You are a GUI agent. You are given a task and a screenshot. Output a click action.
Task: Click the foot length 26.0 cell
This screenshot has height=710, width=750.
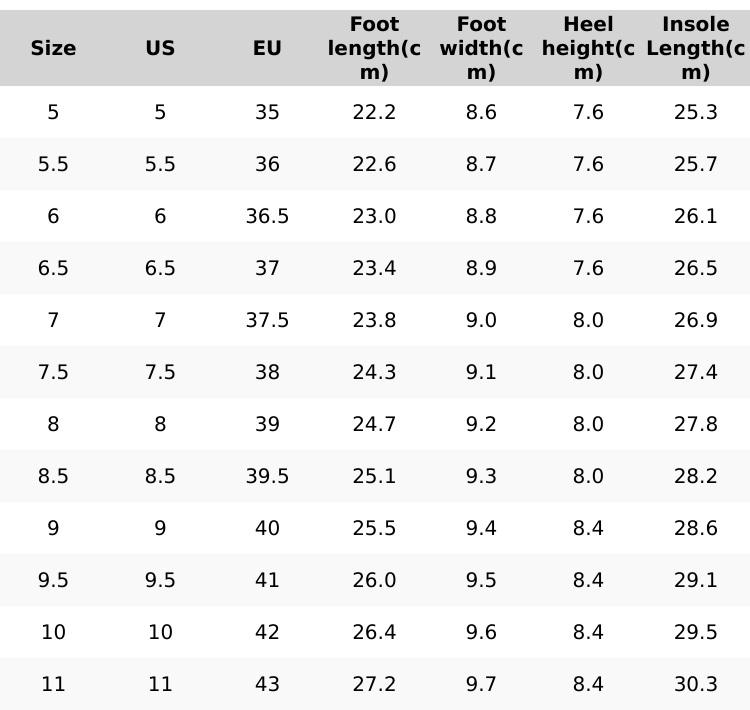(x=374, y=580)
